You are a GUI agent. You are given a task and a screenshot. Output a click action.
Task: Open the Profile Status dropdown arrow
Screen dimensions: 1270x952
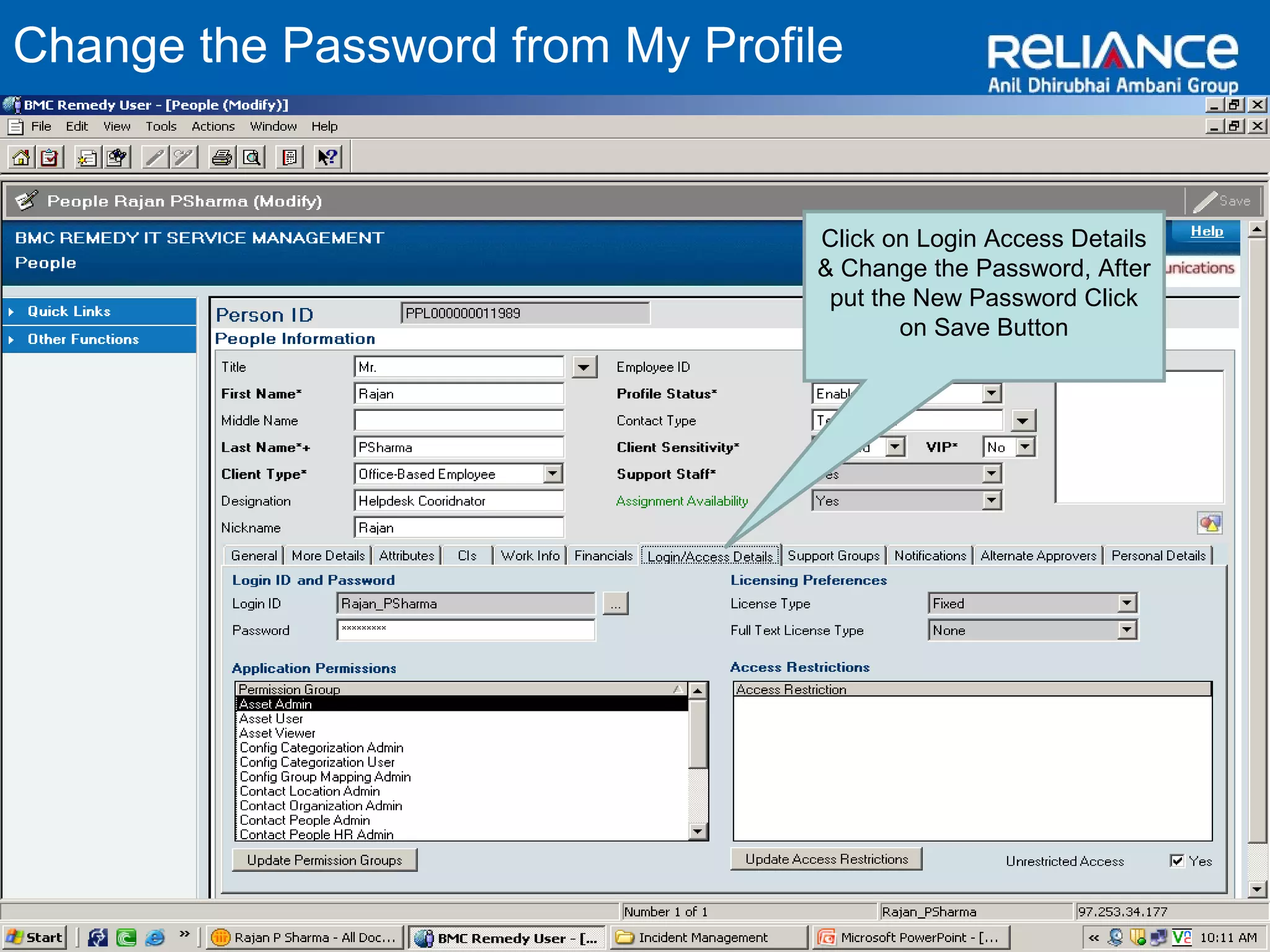click(992, 394)
